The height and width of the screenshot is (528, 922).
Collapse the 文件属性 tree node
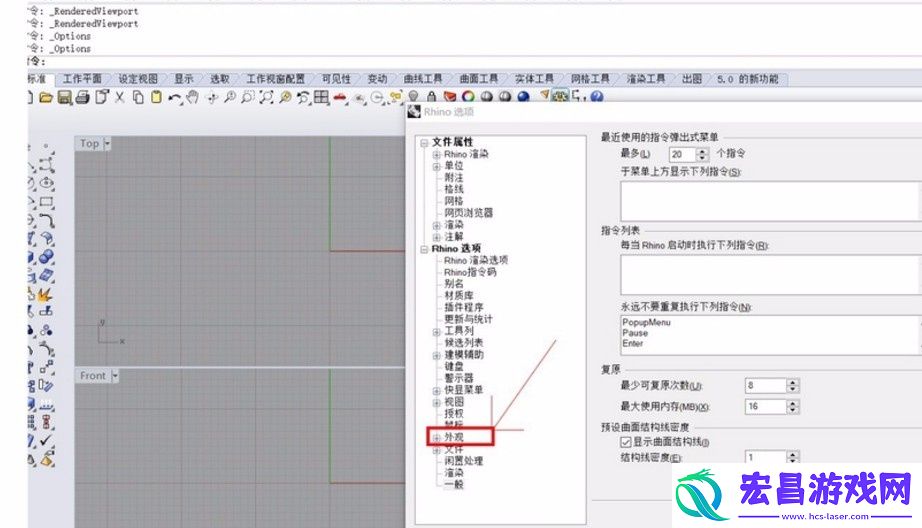coord(424,143)
